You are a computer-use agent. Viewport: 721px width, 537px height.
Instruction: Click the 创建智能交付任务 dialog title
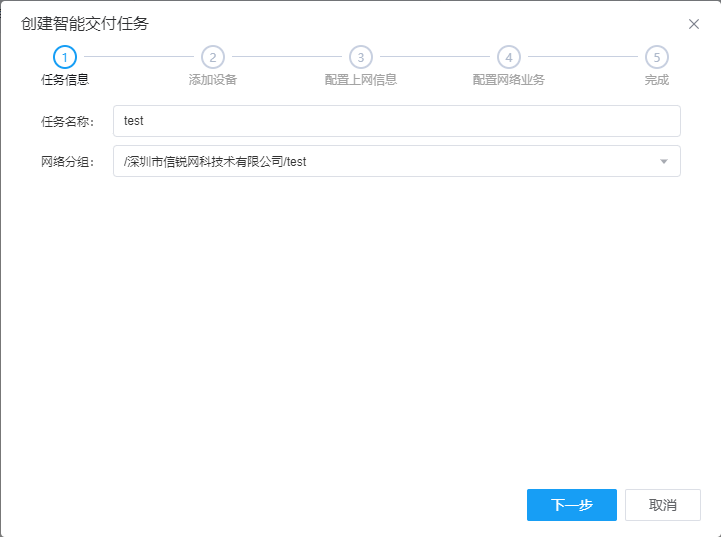(85, 23)
